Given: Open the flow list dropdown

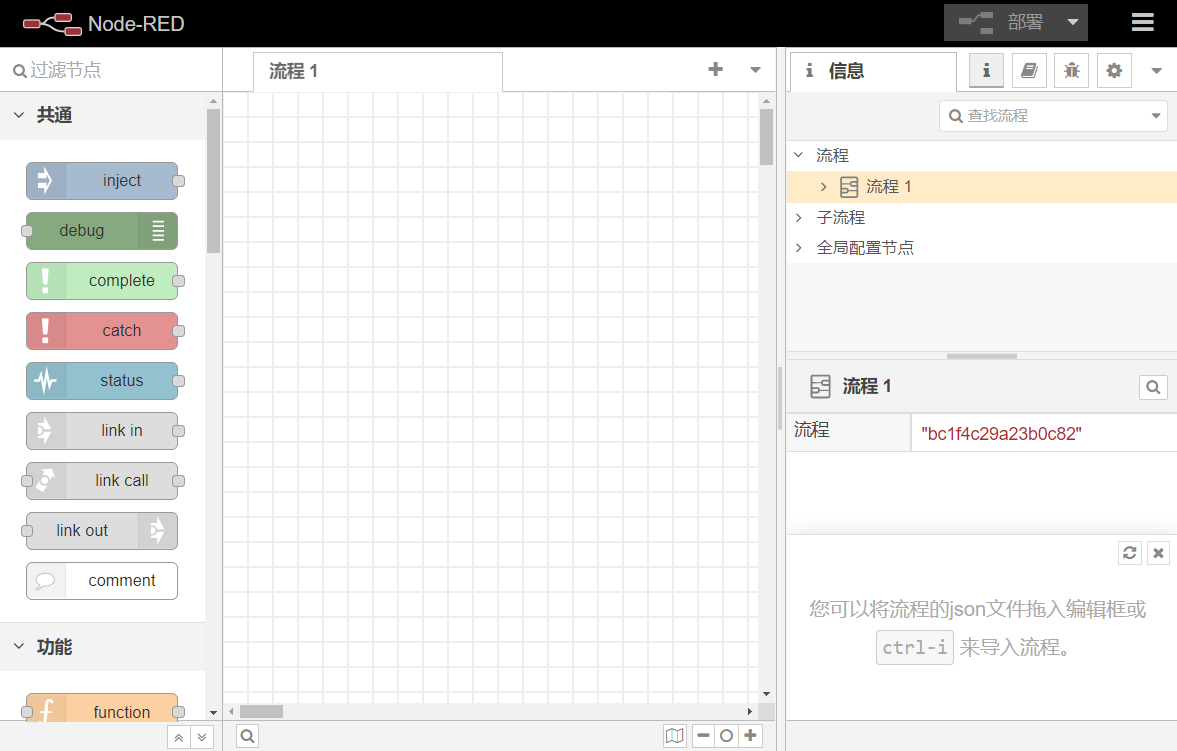Looking at the screenshot, I should 755,70.
